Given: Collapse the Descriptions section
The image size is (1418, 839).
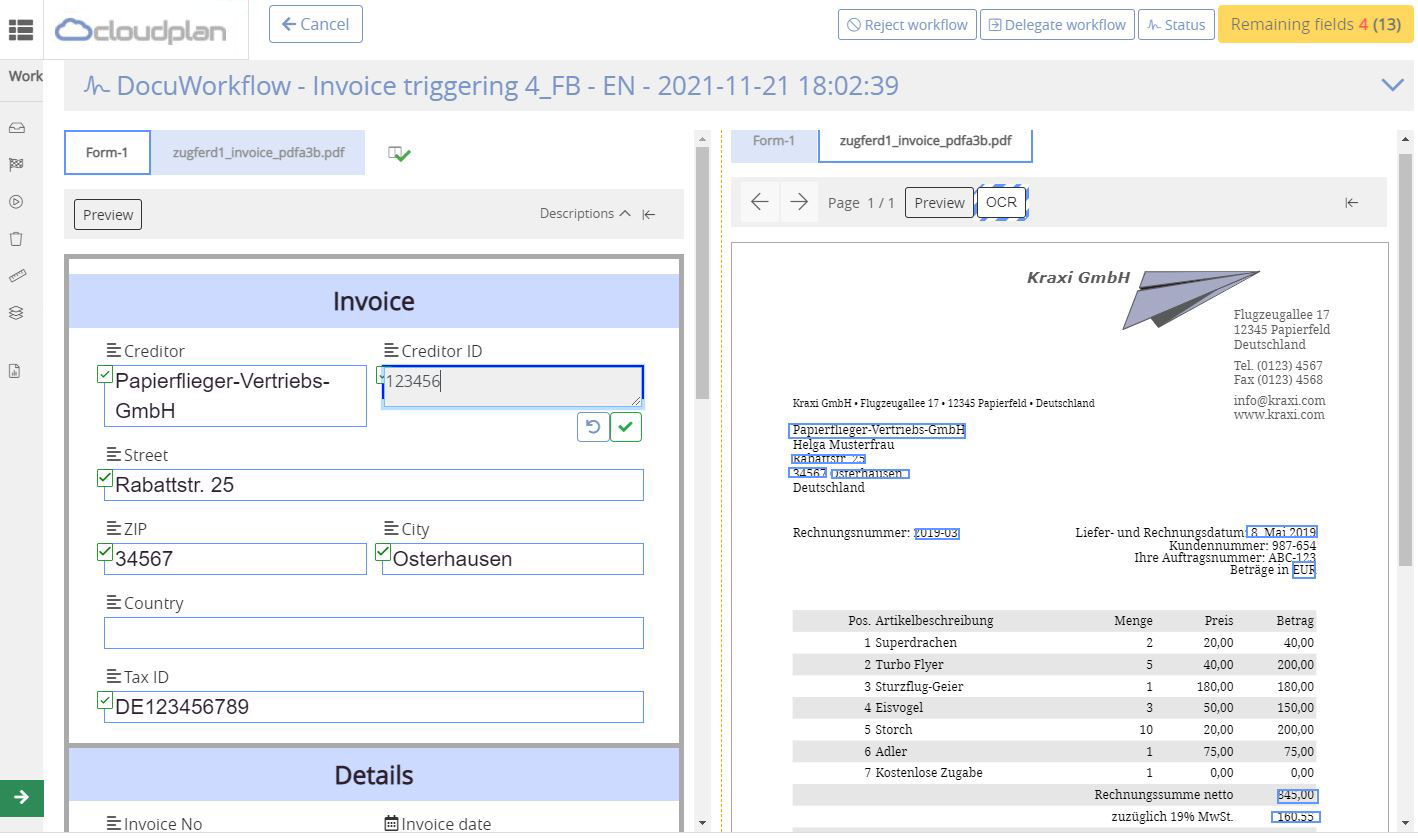Looking at the screenshot, I should pos(625,213).
